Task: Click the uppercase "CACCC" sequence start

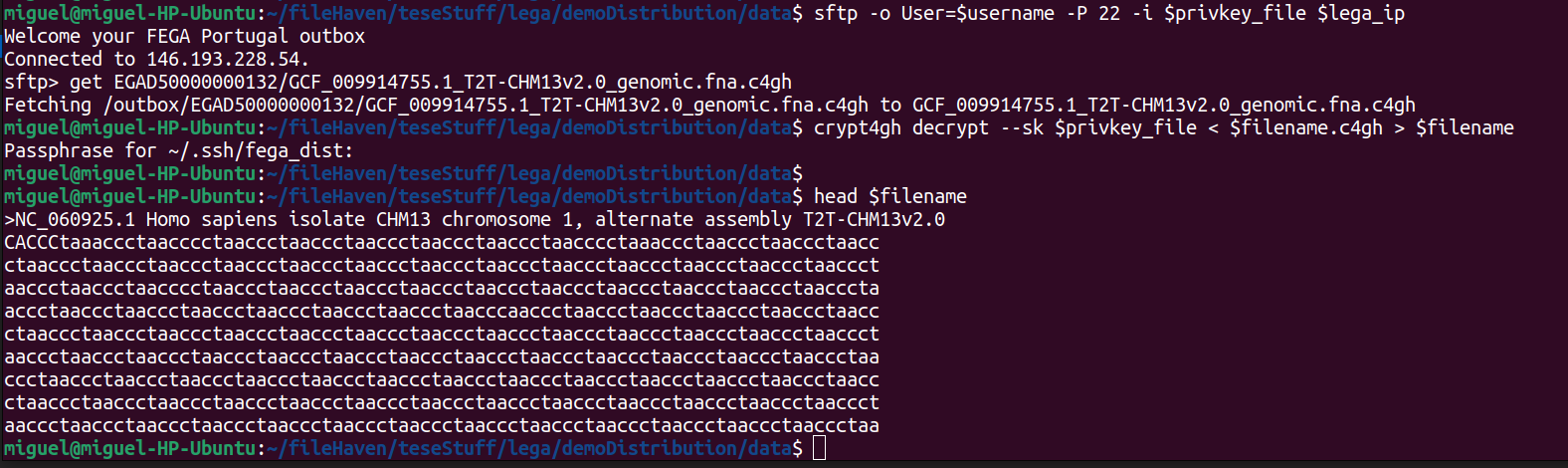Action: click(32, 243)
